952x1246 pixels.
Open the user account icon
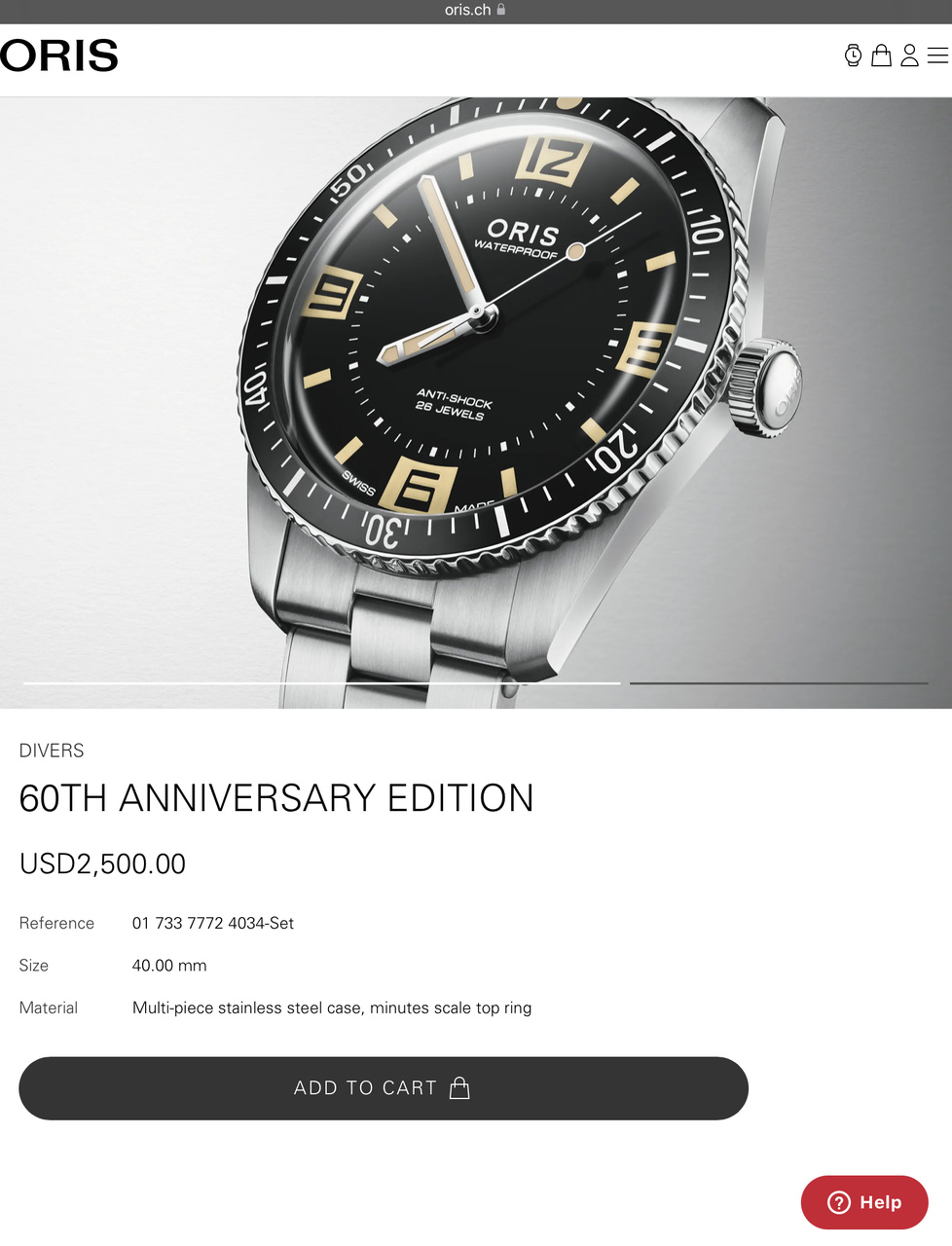click(909, 55)
